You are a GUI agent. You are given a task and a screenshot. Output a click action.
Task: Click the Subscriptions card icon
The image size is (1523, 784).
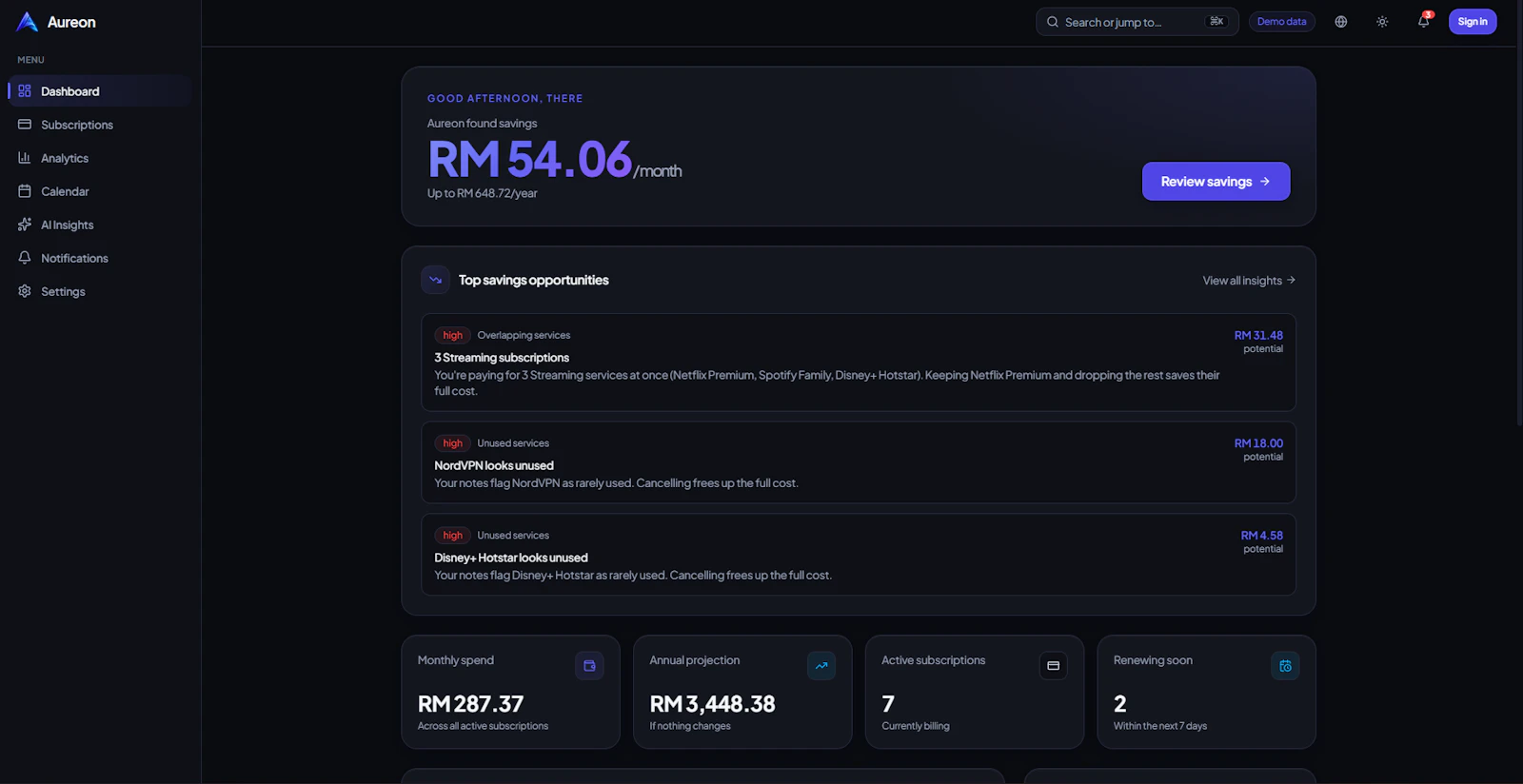tap(25, 125)
